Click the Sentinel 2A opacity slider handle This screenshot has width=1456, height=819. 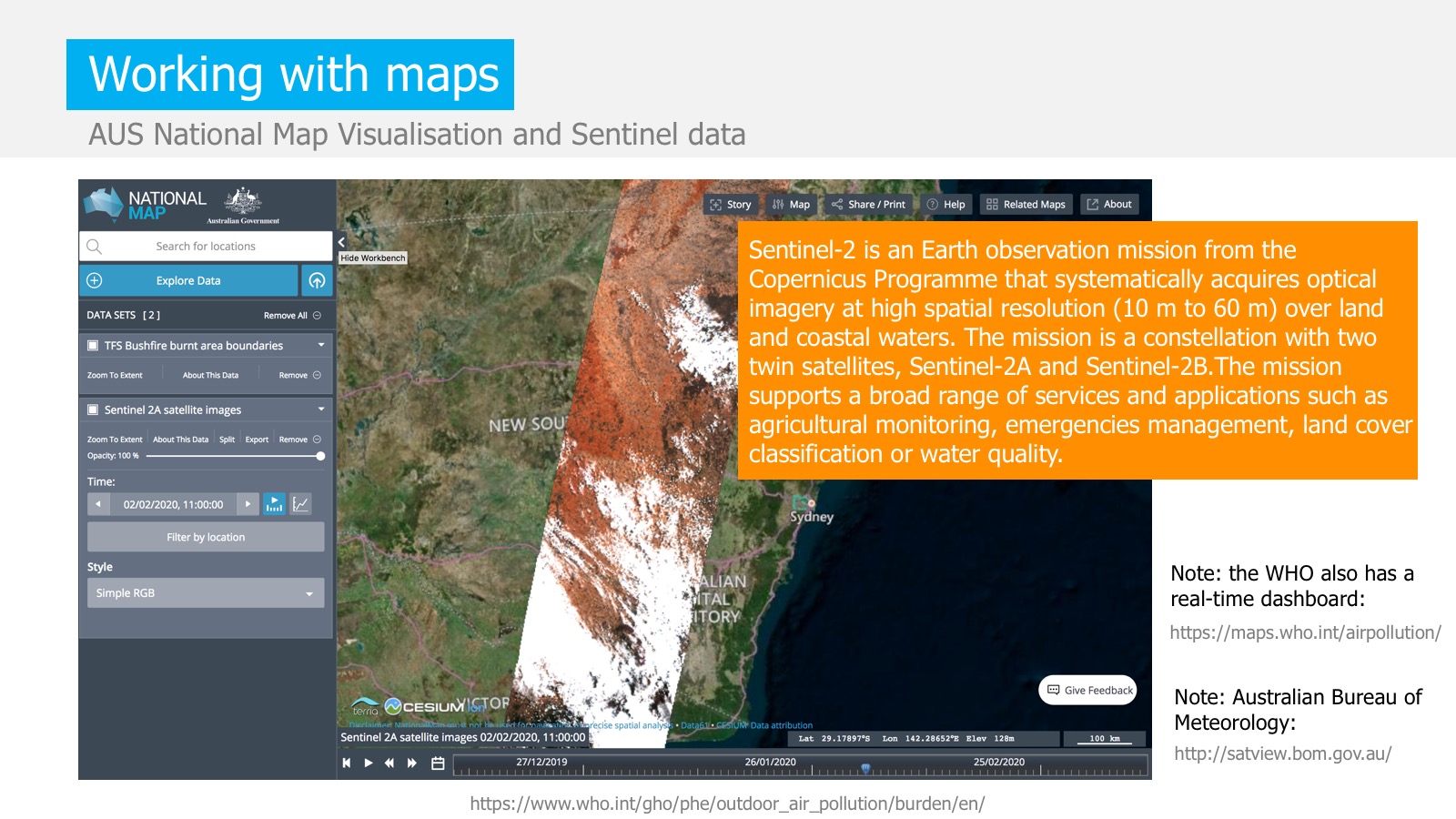pyautogui.click(x=320, y=456)
